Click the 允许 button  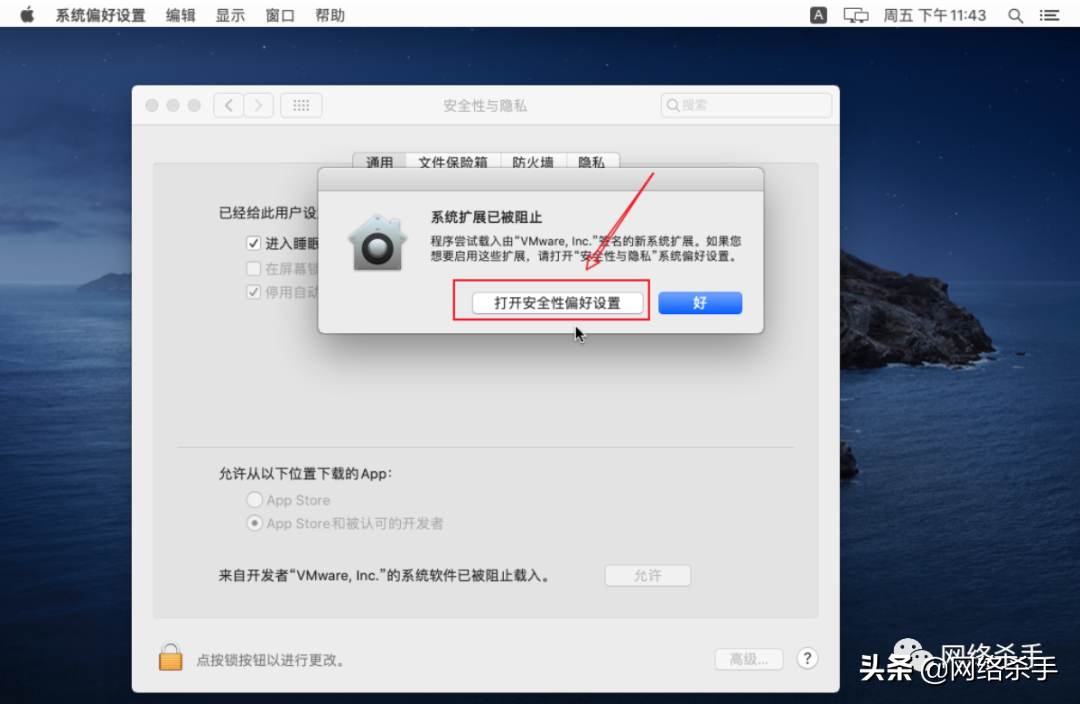tap(647, 575)
